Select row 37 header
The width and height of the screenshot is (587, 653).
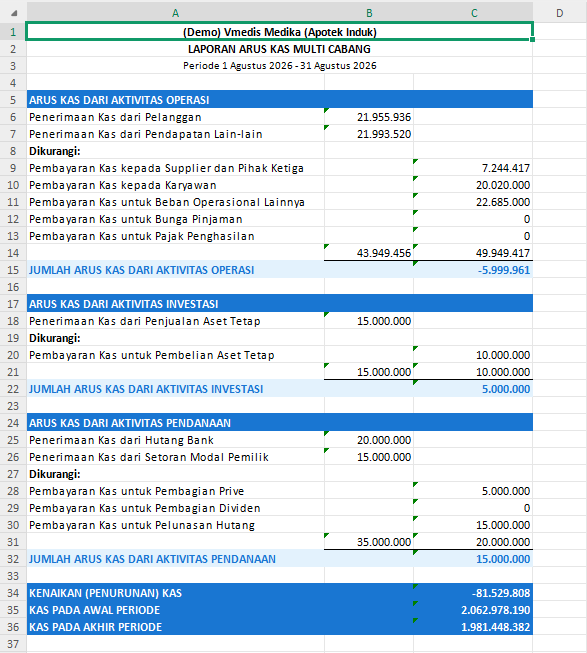[13, 644]
